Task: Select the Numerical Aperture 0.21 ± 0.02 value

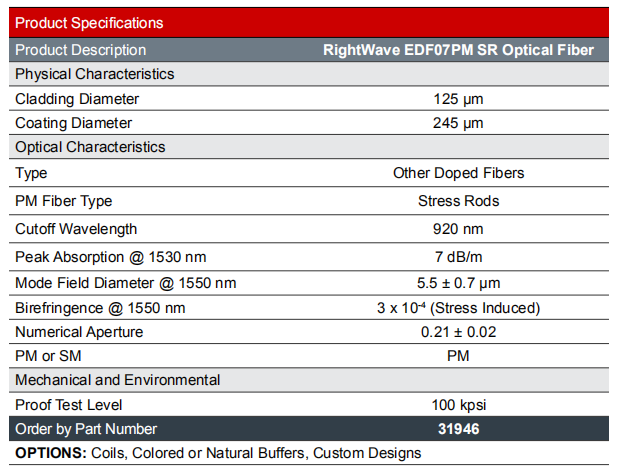Action: 458,332
